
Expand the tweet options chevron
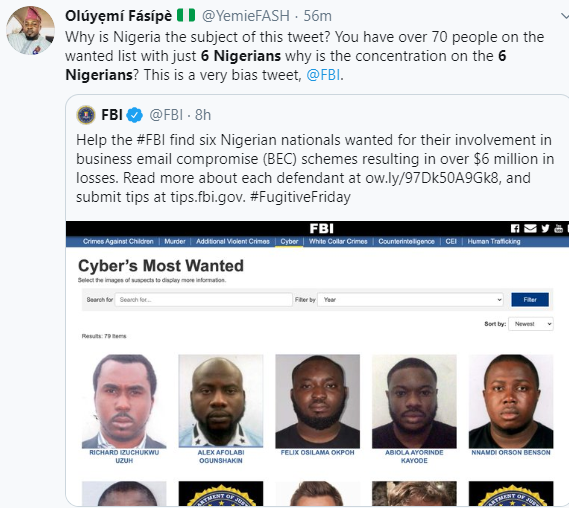[564, 16]
